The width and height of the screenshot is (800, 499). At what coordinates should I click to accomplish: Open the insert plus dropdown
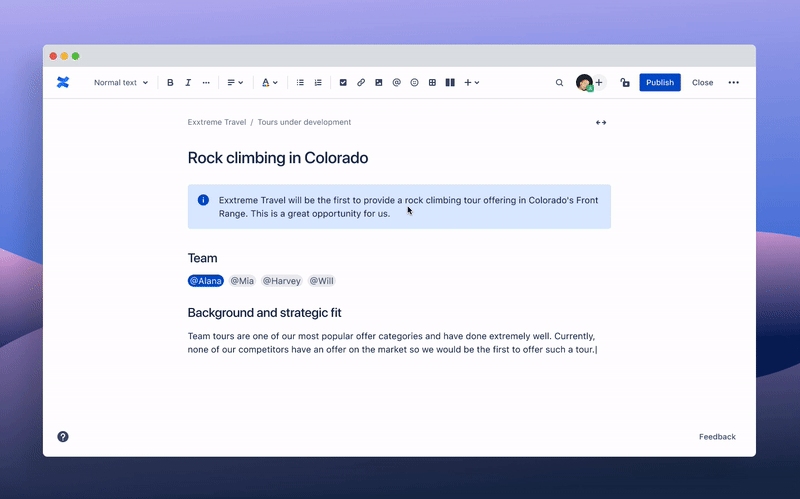pos(471,82)
